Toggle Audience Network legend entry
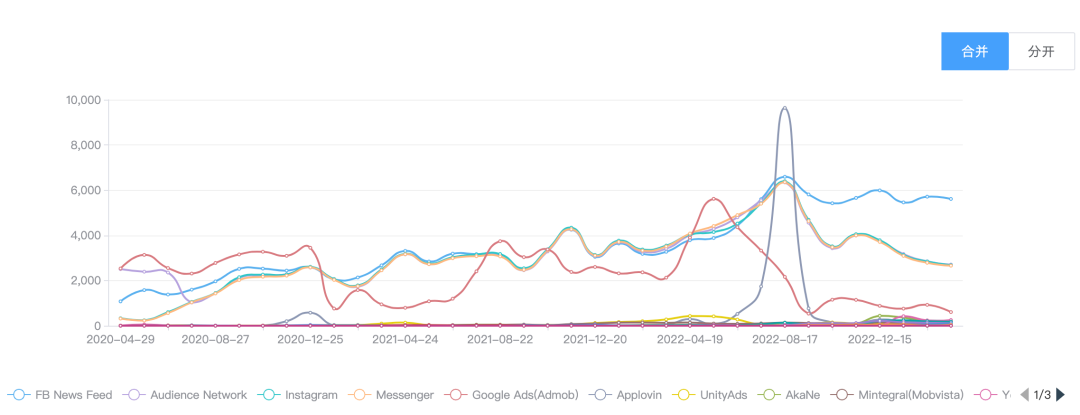Image resolution: width=1080 pixels, height=415 pixels. tap(185, 395)
